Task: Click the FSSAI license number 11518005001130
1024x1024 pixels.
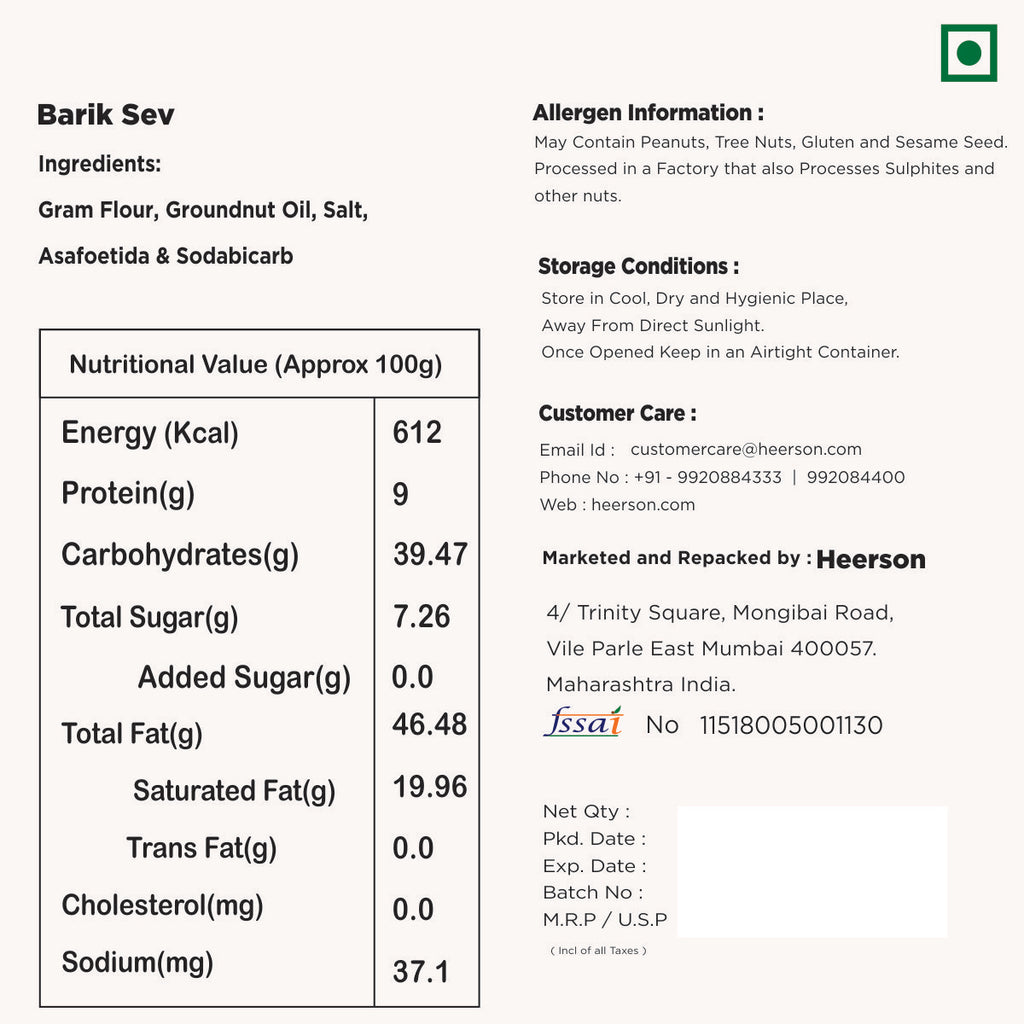Action: (x=791, y=726)
